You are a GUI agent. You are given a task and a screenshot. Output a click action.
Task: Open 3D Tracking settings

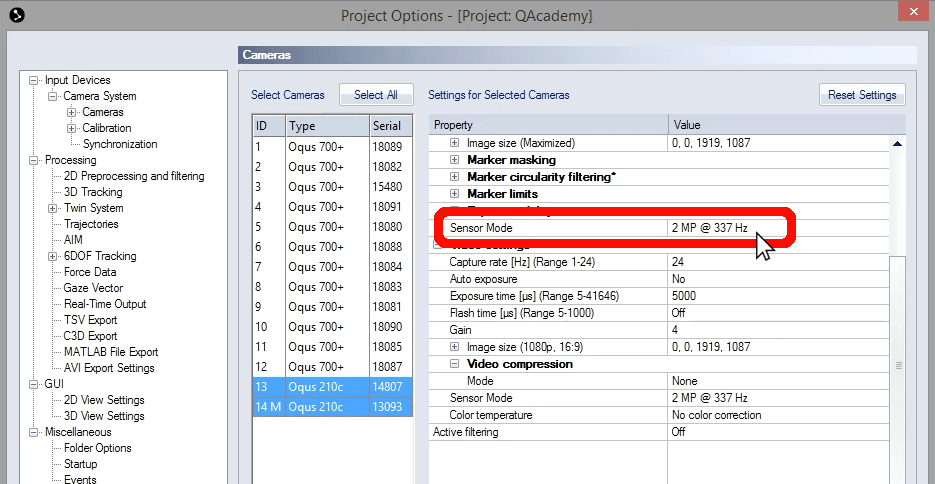[93, 192]
